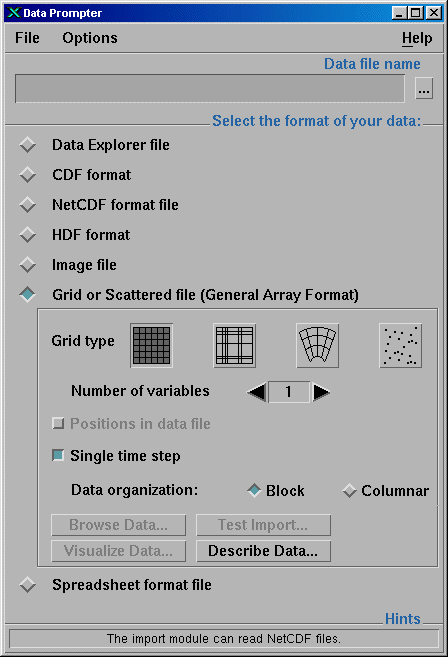This screenshot has height=657, width=448.
Task: Choose the irregular spaced grid type icon
Action: click(234, 346)
